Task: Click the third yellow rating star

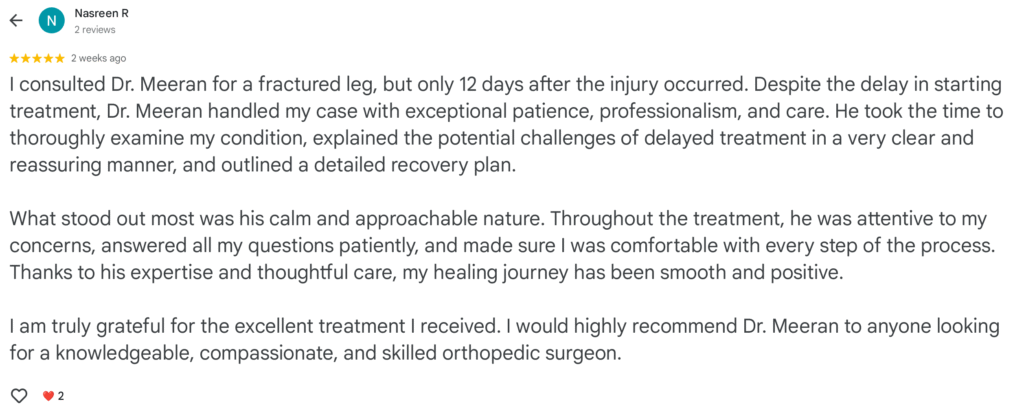Action: click(x=37, y=58)
